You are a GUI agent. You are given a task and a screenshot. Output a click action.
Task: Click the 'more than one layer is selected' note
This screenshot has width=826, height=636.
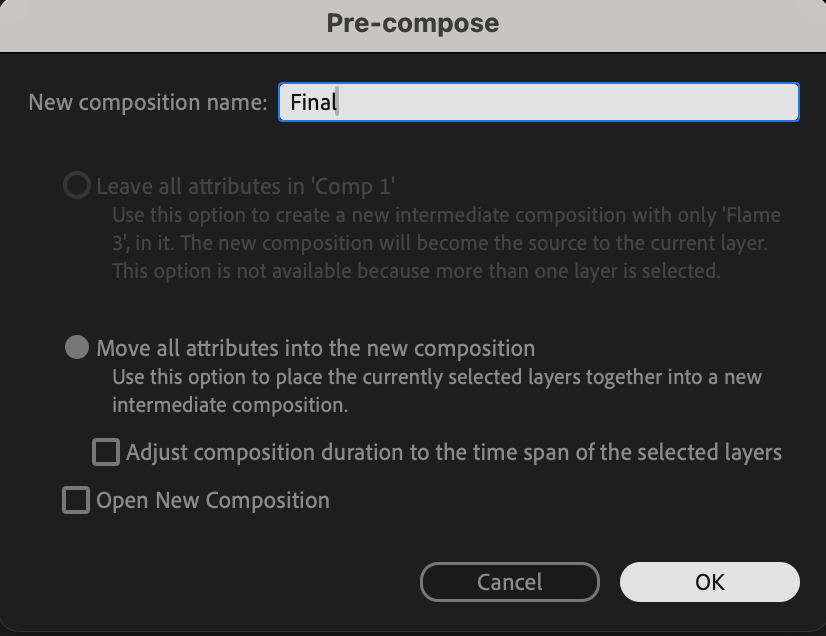[x=560, y=271]
